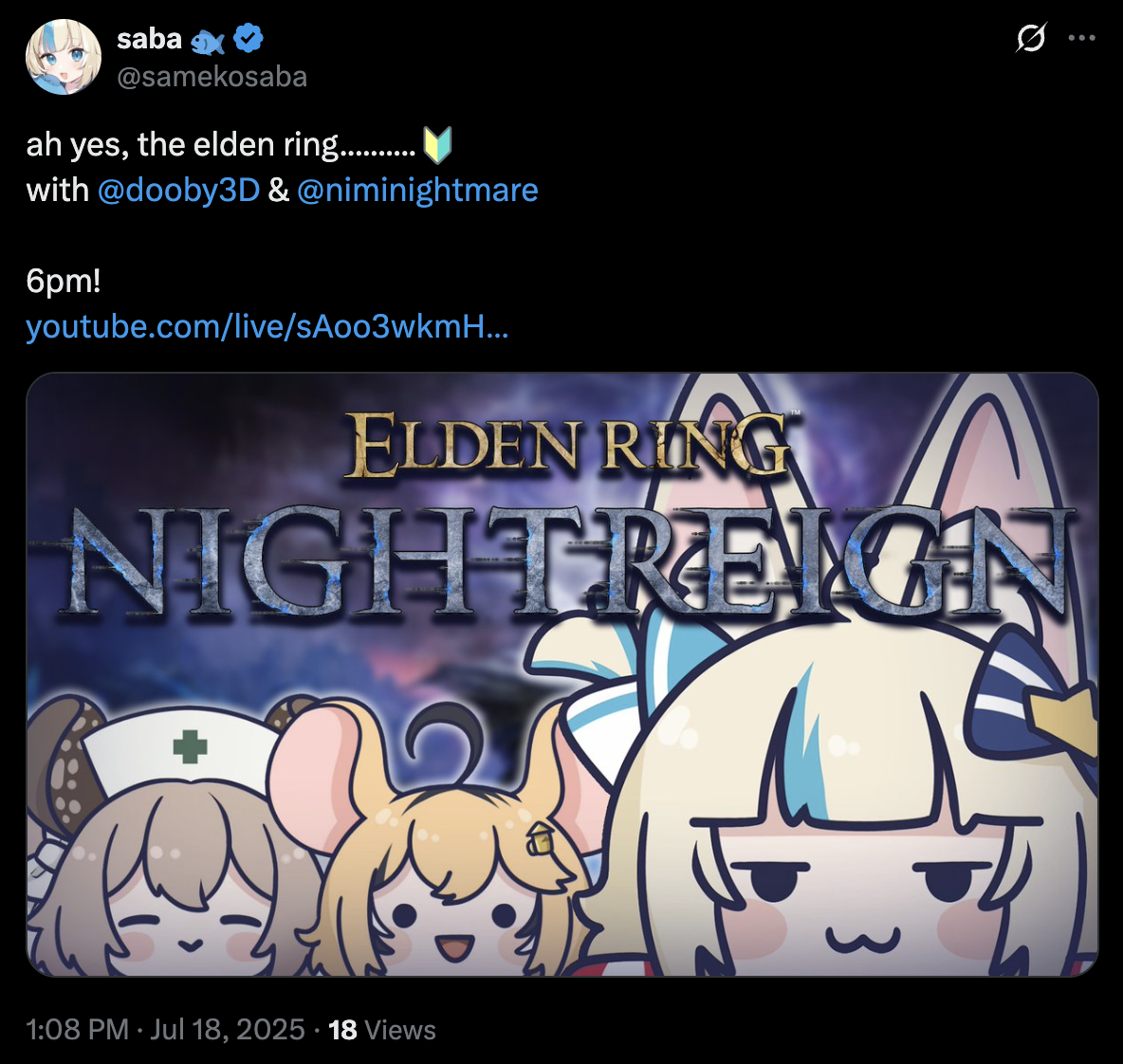The width and height of the screenshot is (1123, 1064).
Task: Open saba's profile avatar
Action: click(x=63, y=57)
